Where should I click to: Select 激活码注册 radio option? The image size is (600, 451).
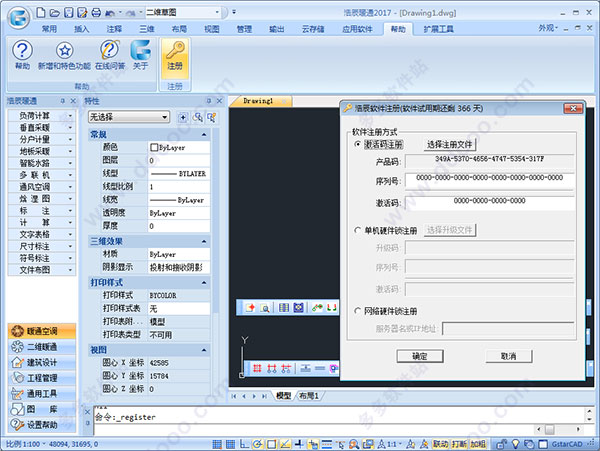point(358,144)
